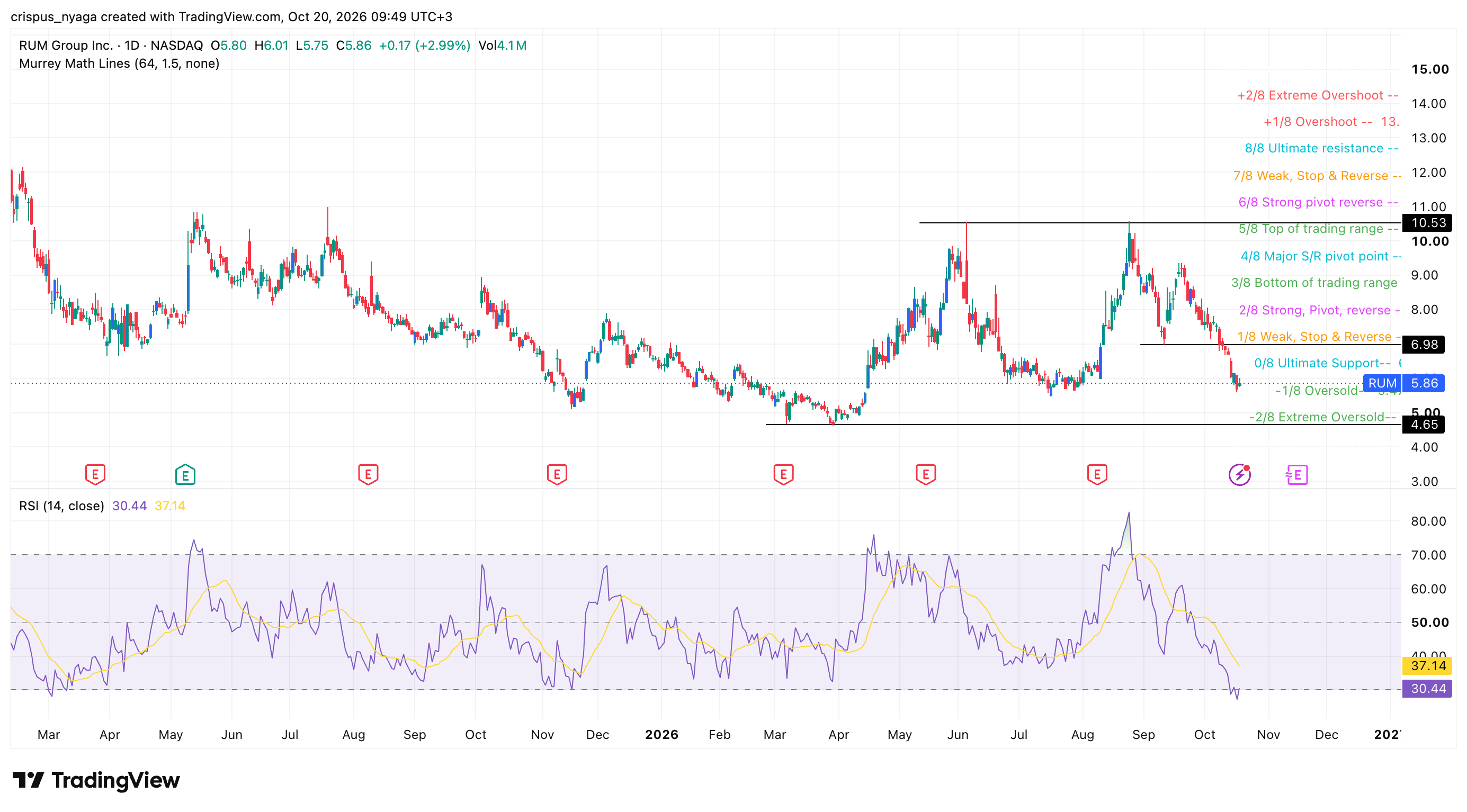
Task: Click the Sep label near the chart's right end
Action: point(1143,735)
